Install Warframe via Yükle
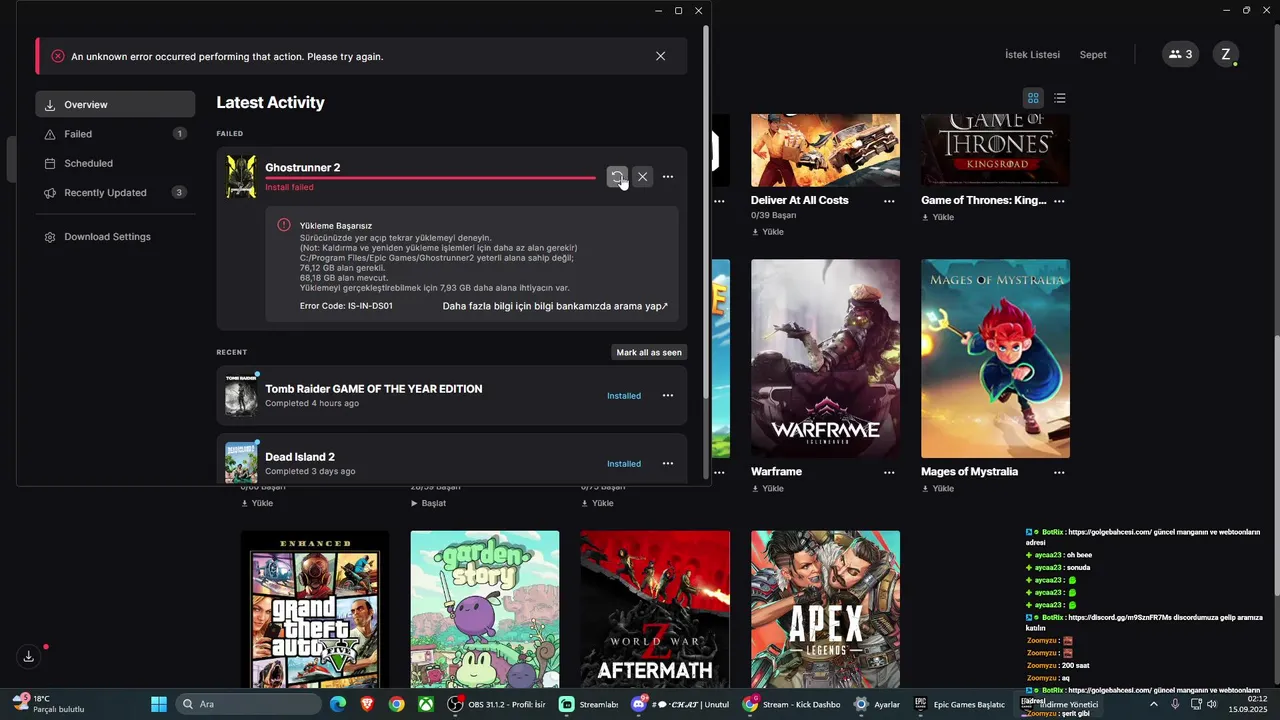 pos(767,489)
